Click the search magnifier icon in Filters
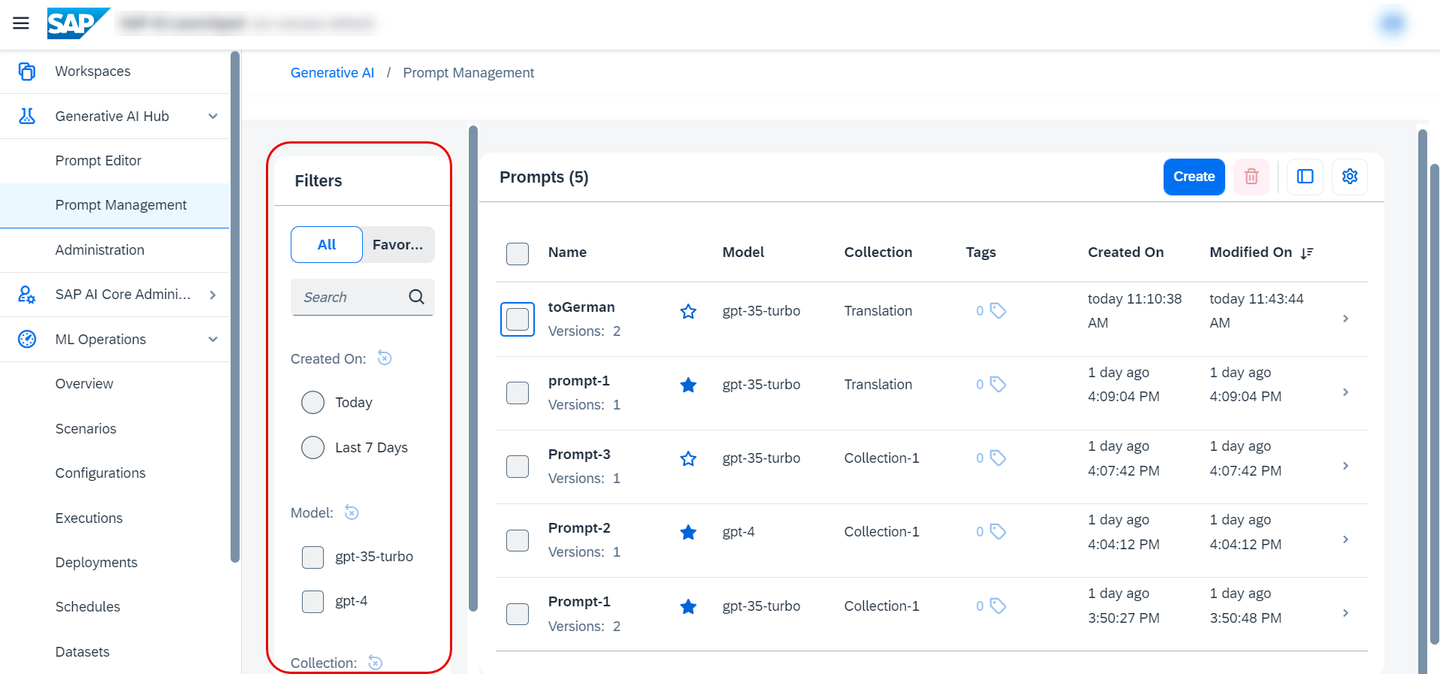 coord(417,297)
